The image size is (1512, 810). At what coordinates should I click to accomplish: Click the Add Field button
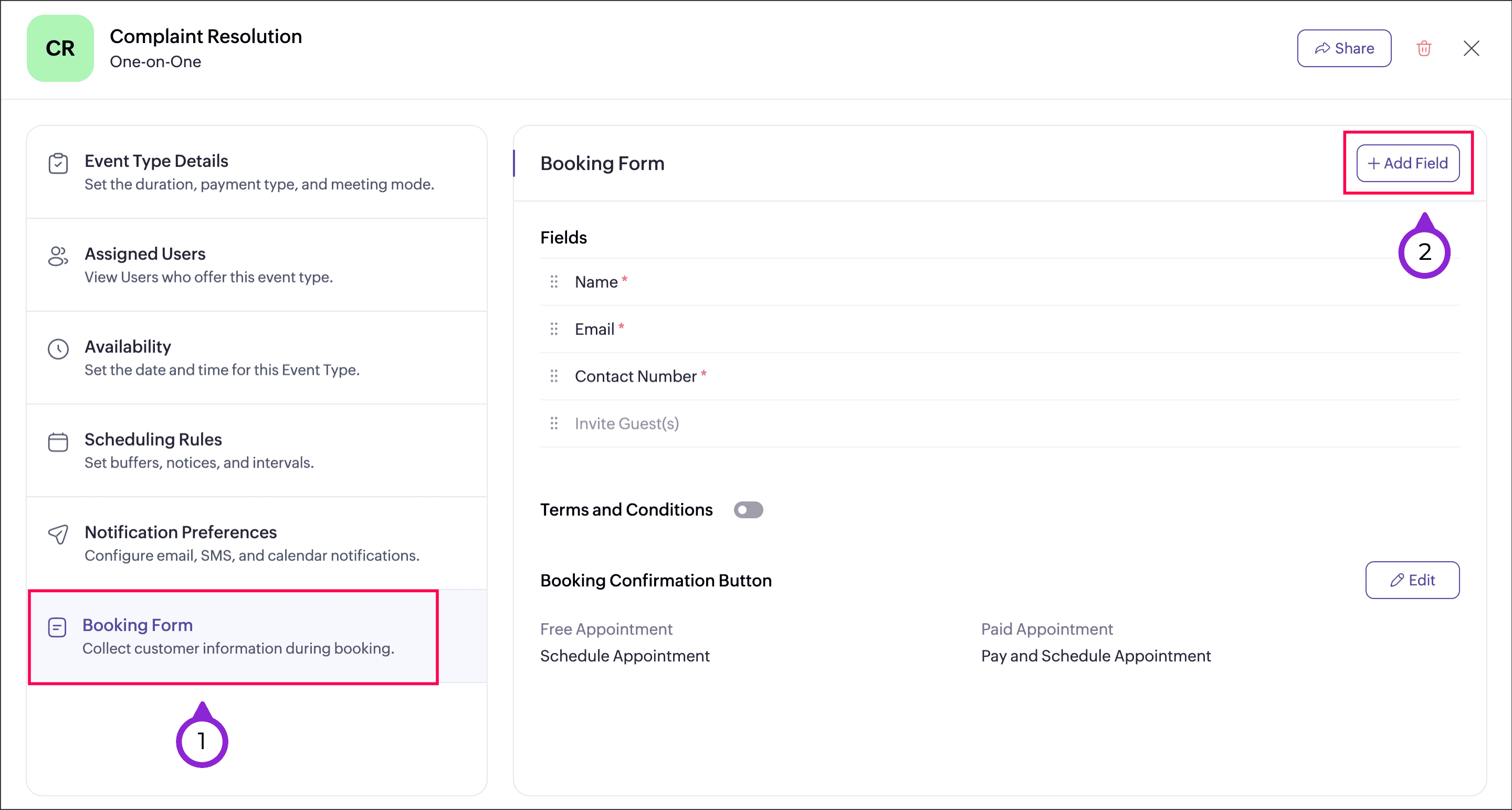1408,163
